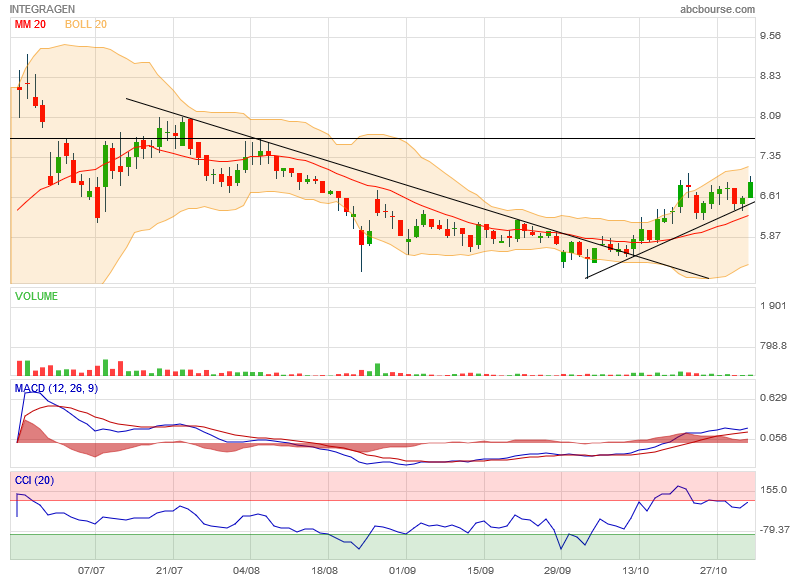The width and height of the screenshot is (800, 580).
Task: Click the 15/09 date label
Action: click(480, 570)
